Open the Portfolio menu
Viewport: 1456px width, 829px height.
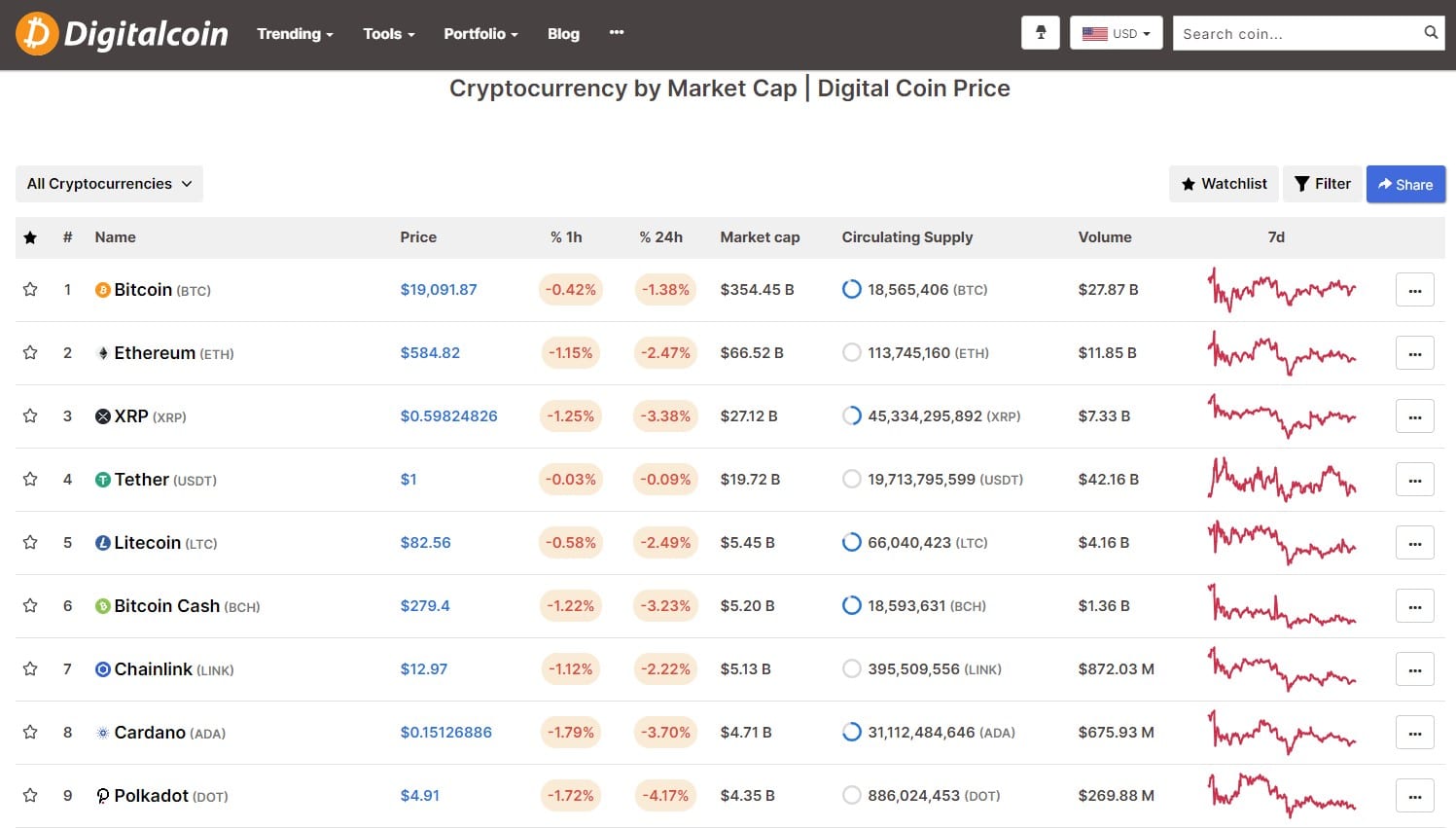click(x=480, y=34)
